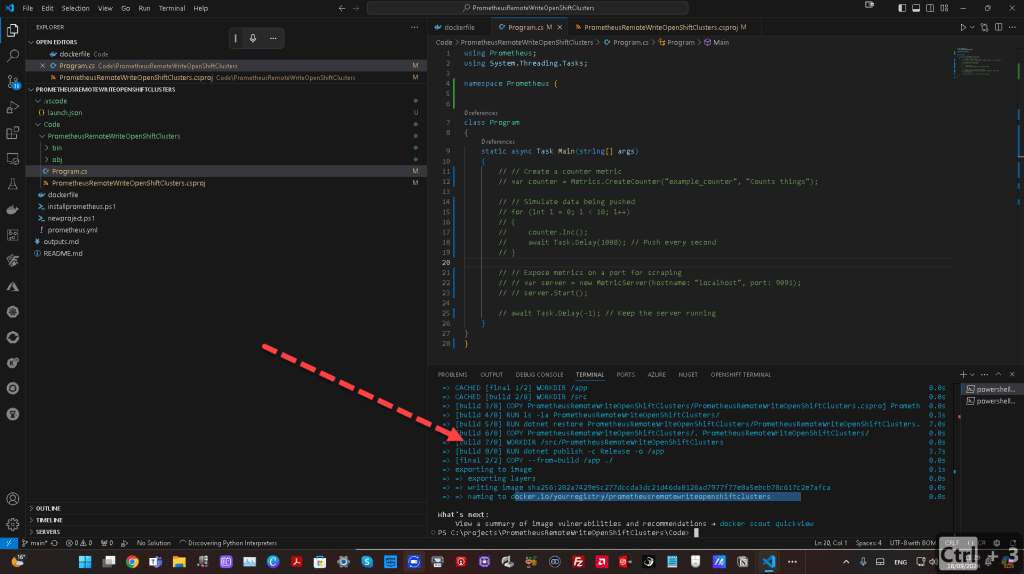This screenshot has width=1024, height=574.
Task: Maximize the terminal panel size
Action: coord(998,375)
